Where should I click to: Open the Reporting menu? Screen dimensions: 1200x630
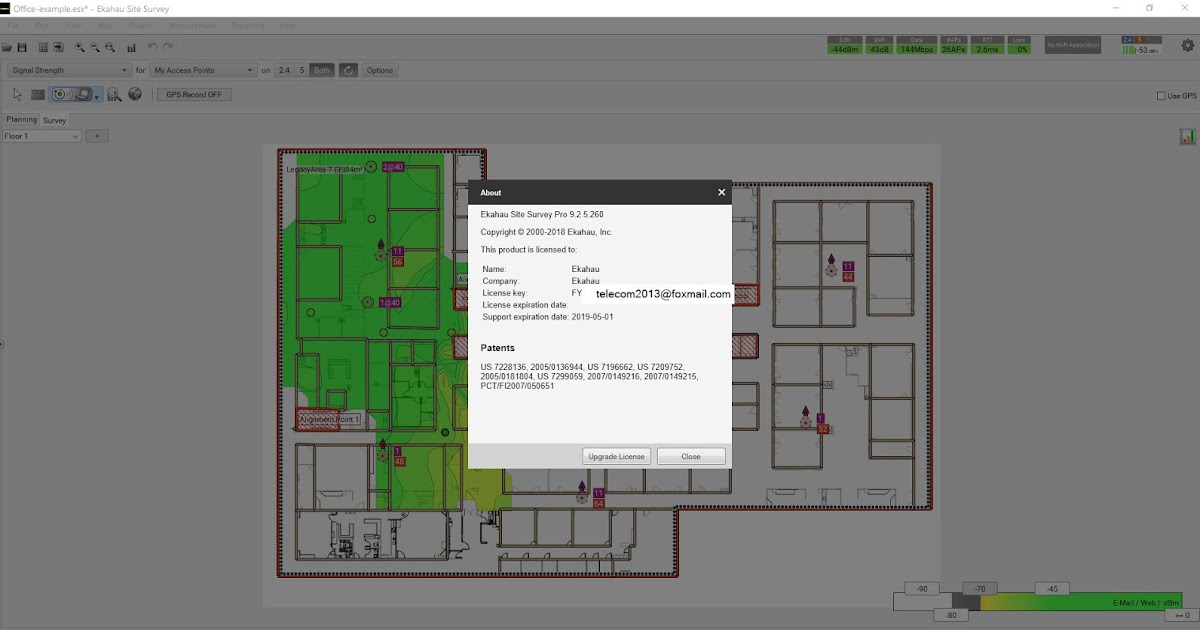248,25
